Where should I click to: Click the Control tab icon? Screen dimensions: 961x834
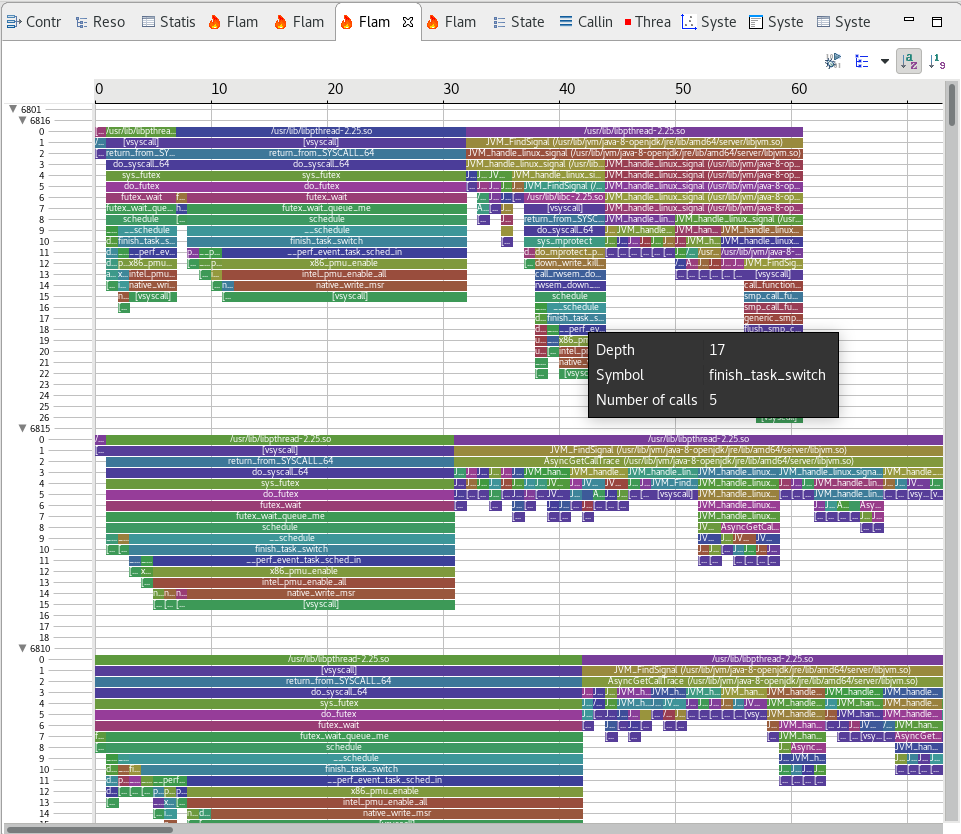pyautogui.click(x=13, y=22)
